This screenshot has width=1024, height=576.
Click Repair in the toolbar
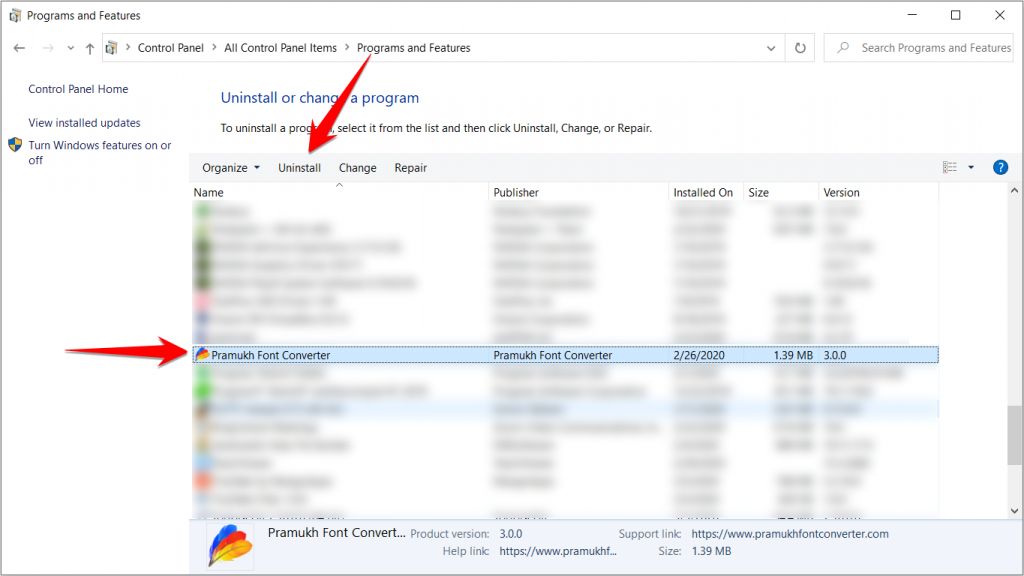[x=410, y=168]
